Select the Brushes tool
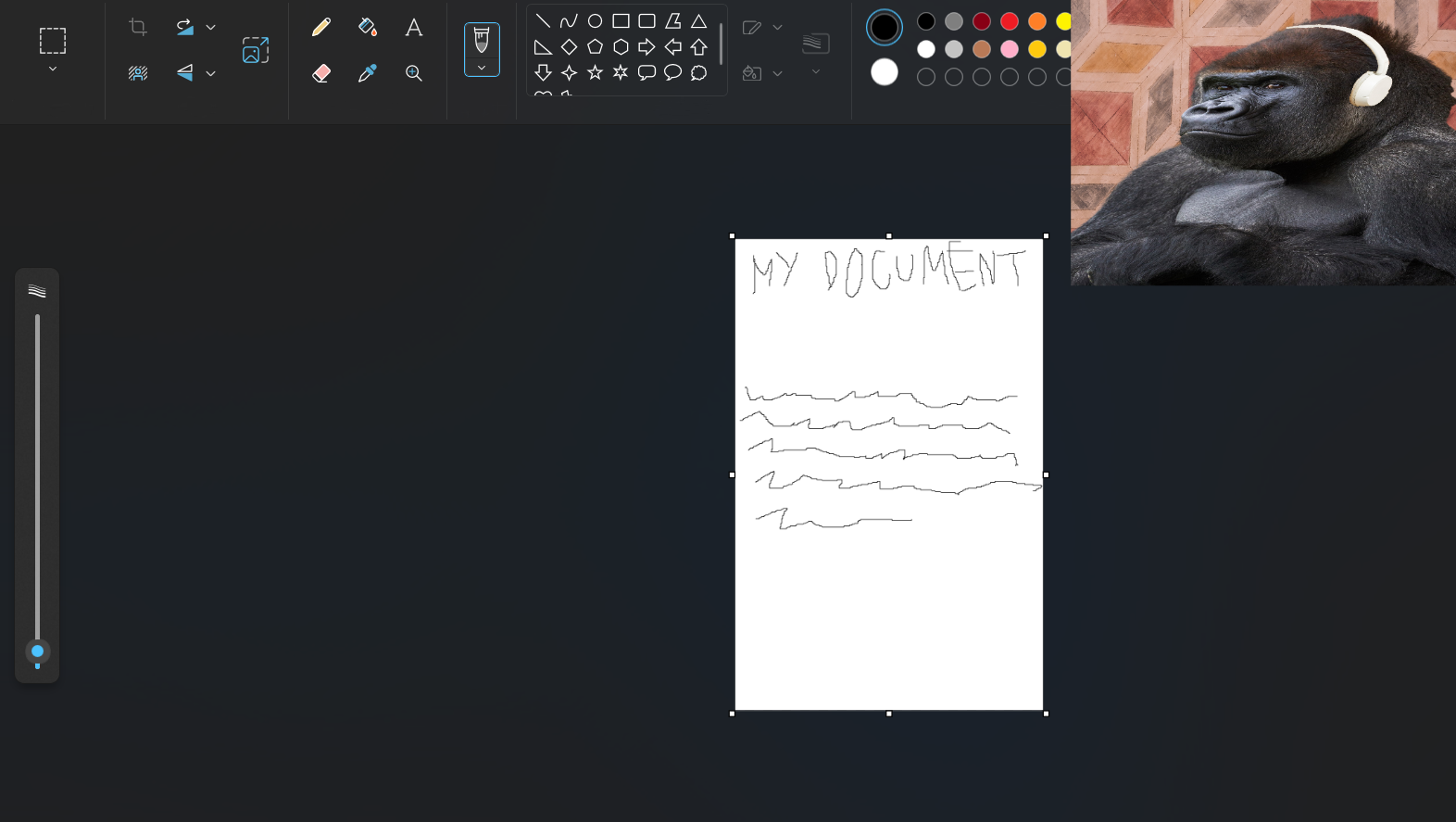1456x822 pixels. tap(482, 41)
